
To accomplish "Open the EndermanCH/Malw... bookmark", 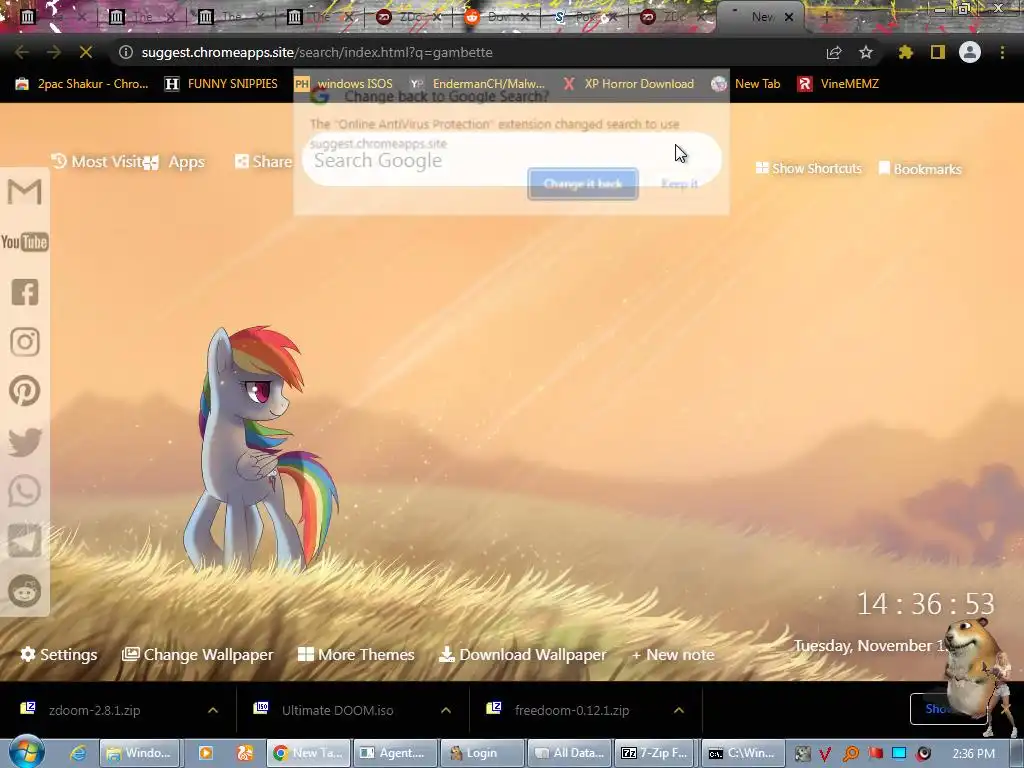I will (477, 84).
